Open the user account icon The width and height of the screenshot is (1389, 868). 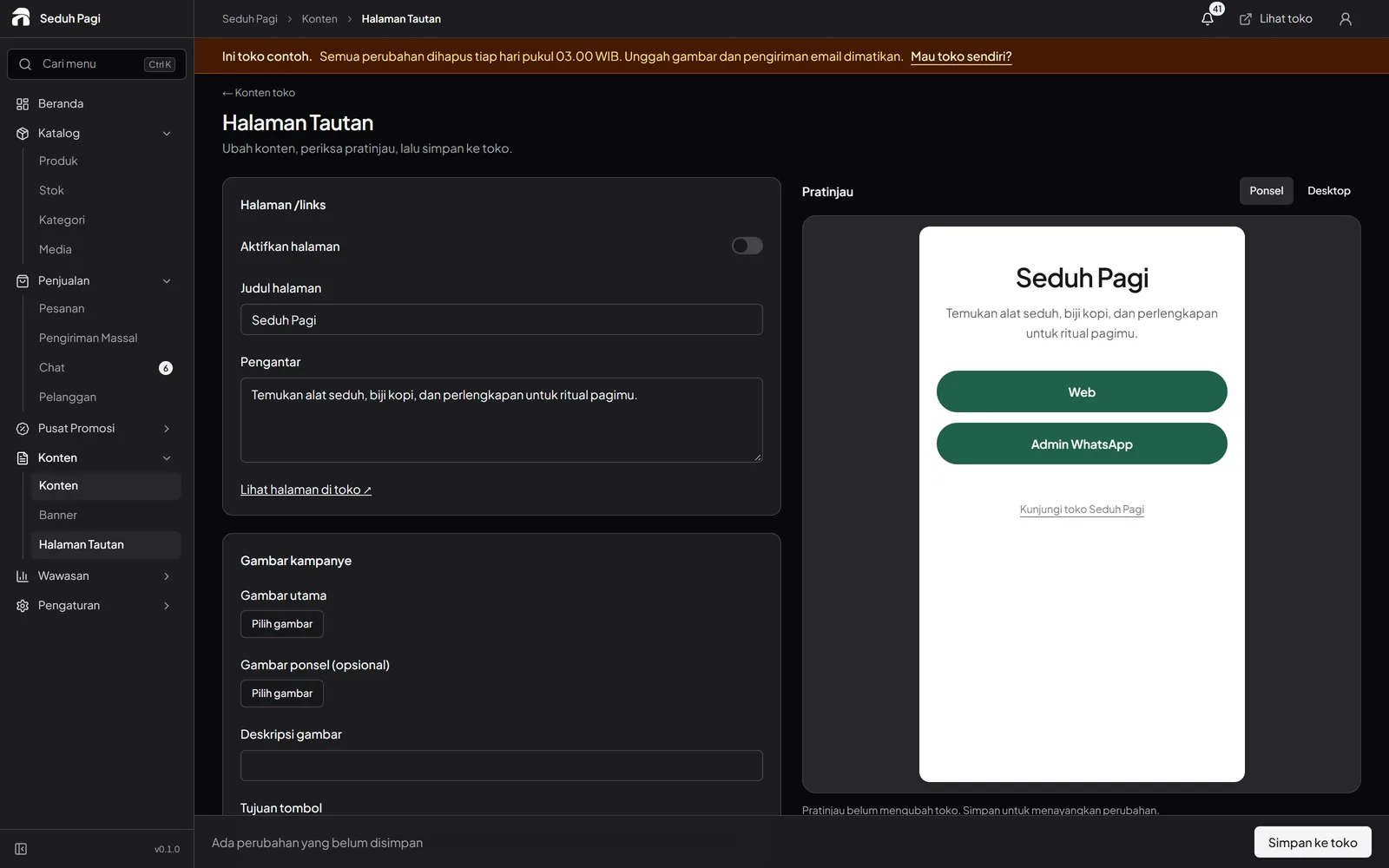pos(1346,18)
